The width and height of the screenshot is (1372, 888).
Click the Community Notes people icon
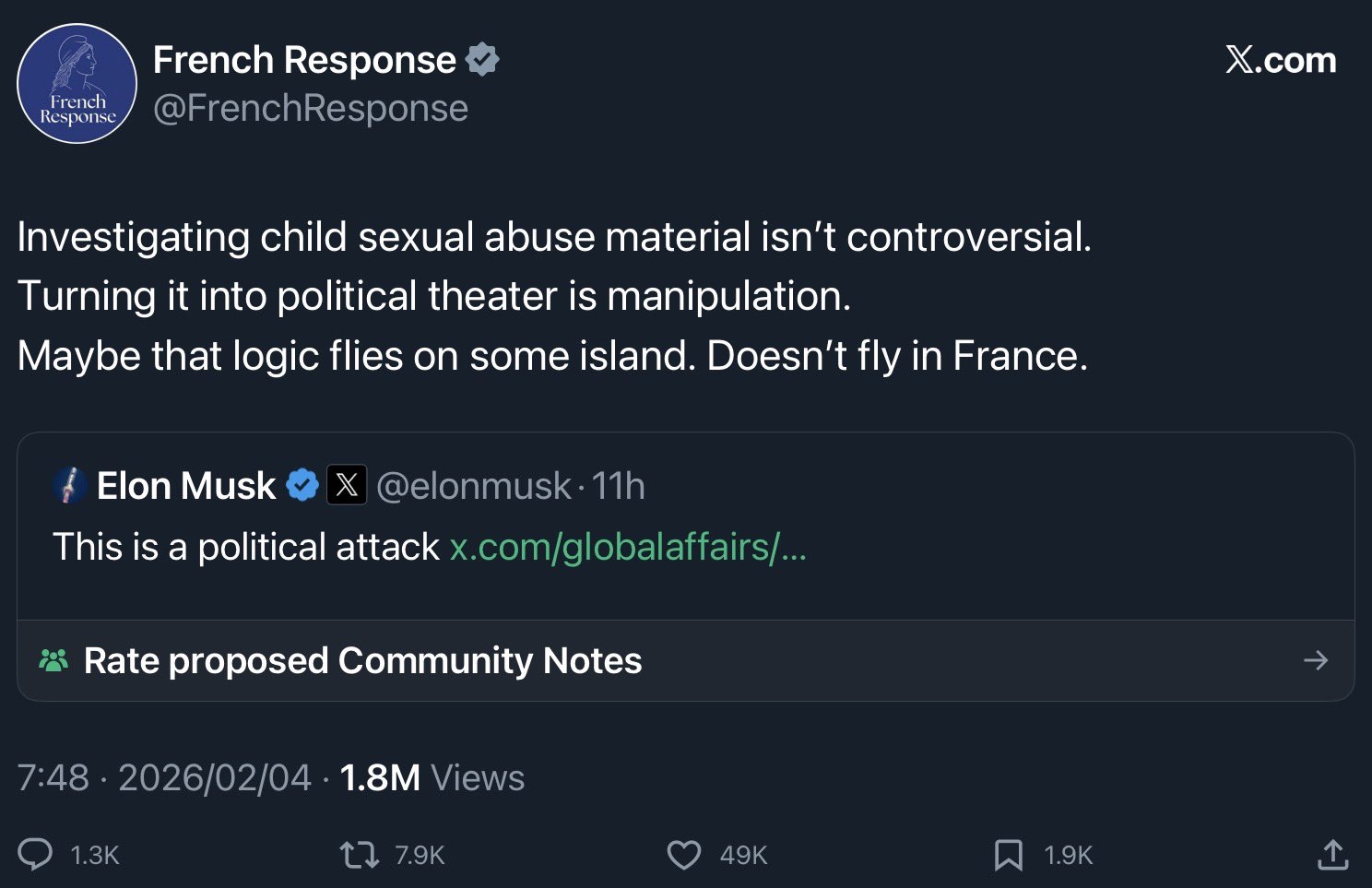(53, 660)
